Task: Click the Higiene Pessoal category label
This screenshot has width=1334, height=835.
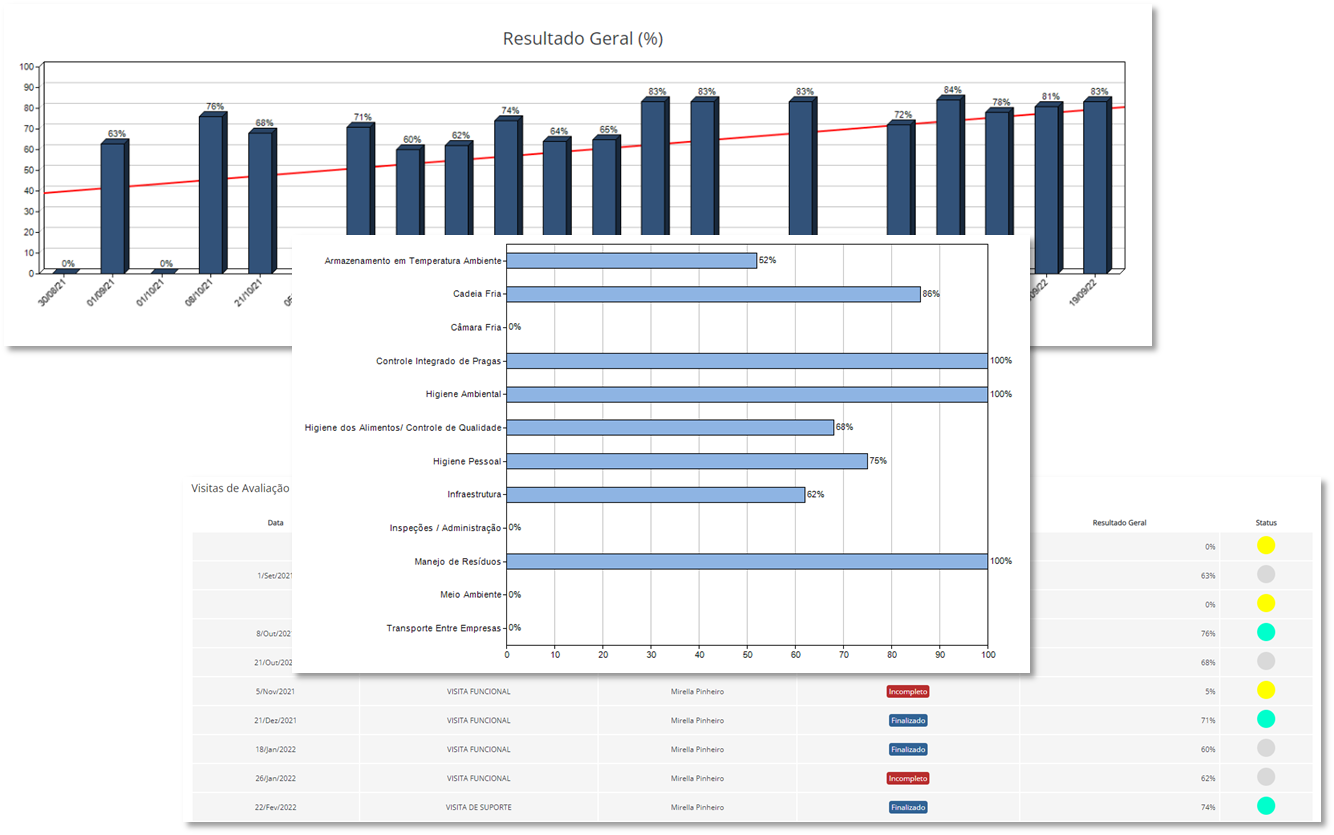Action: tap(467, 461)
